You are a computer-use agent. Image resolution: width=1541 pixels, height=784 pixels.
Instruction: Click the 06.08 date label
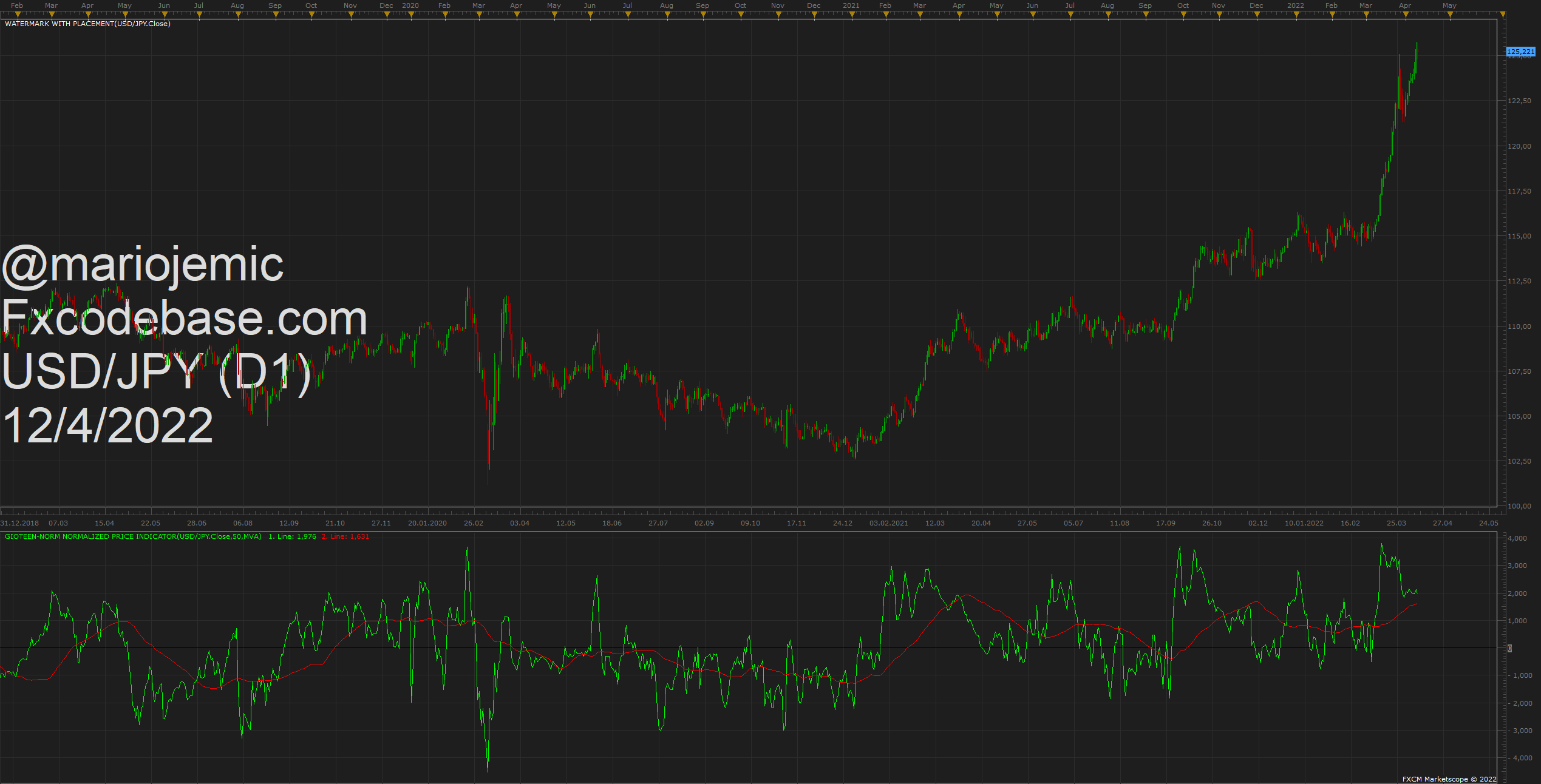243,523
